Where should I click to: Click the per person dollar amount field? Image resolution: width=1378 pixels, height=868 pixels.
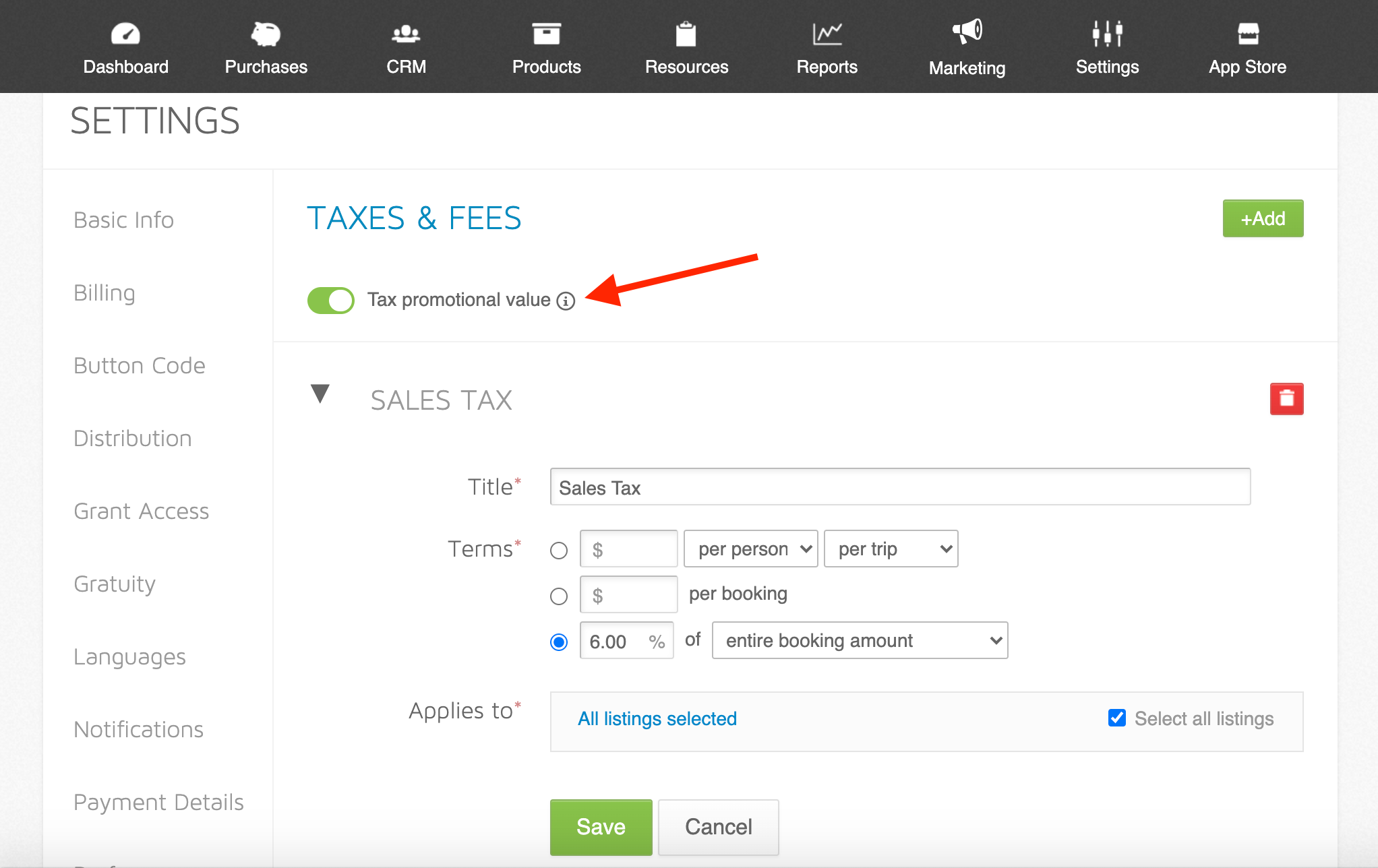(x=628, y=549)
